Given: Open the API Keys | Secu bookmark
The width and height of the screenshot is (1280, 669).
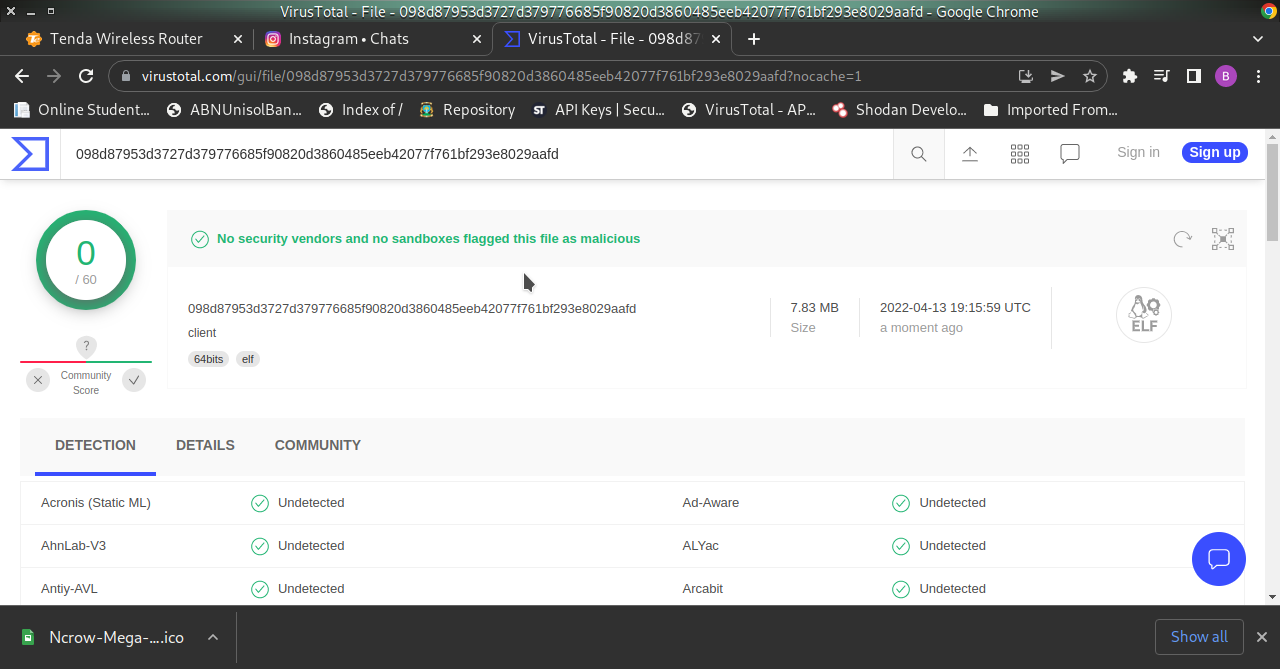Looking at the screenshot, I should (x=598, y=110).
